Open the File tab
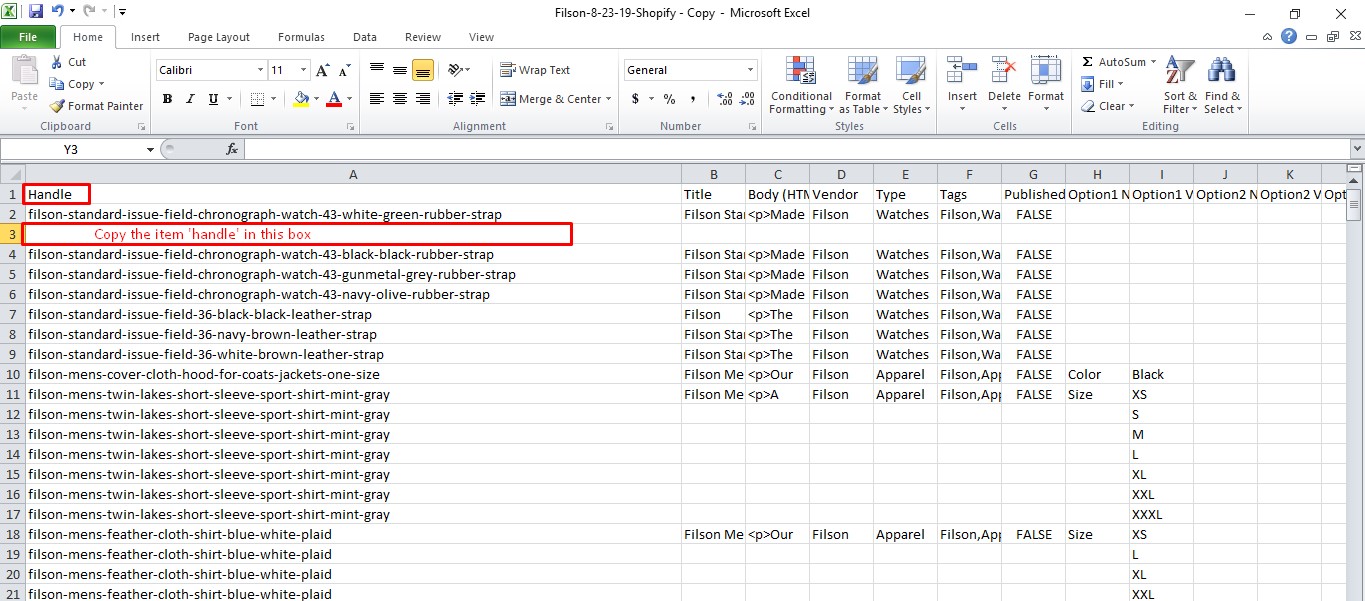 pyautogui.click(x=28, y=37)
